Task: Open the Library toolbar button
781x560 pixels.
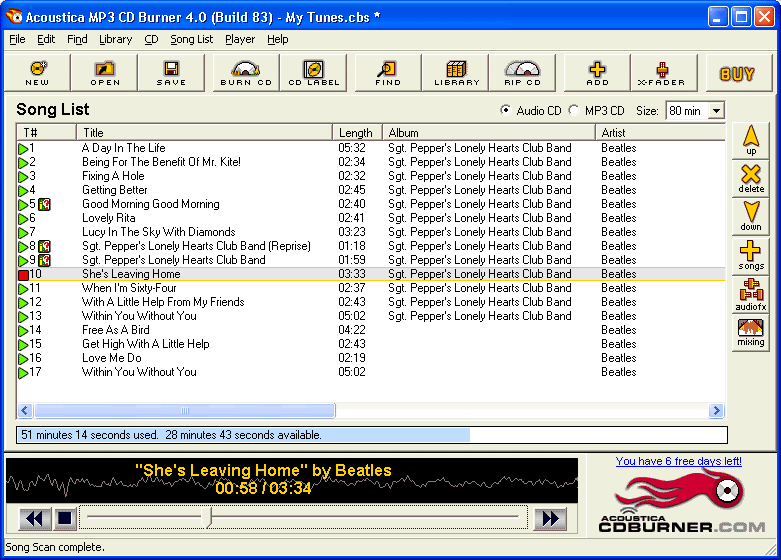Action: (456, 73)
